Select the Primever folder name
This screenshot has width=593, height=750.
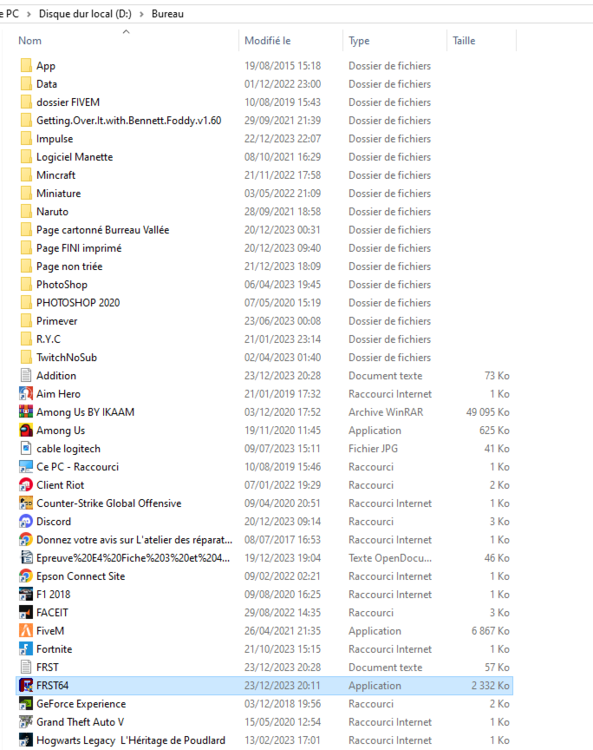tap(56, 321)
